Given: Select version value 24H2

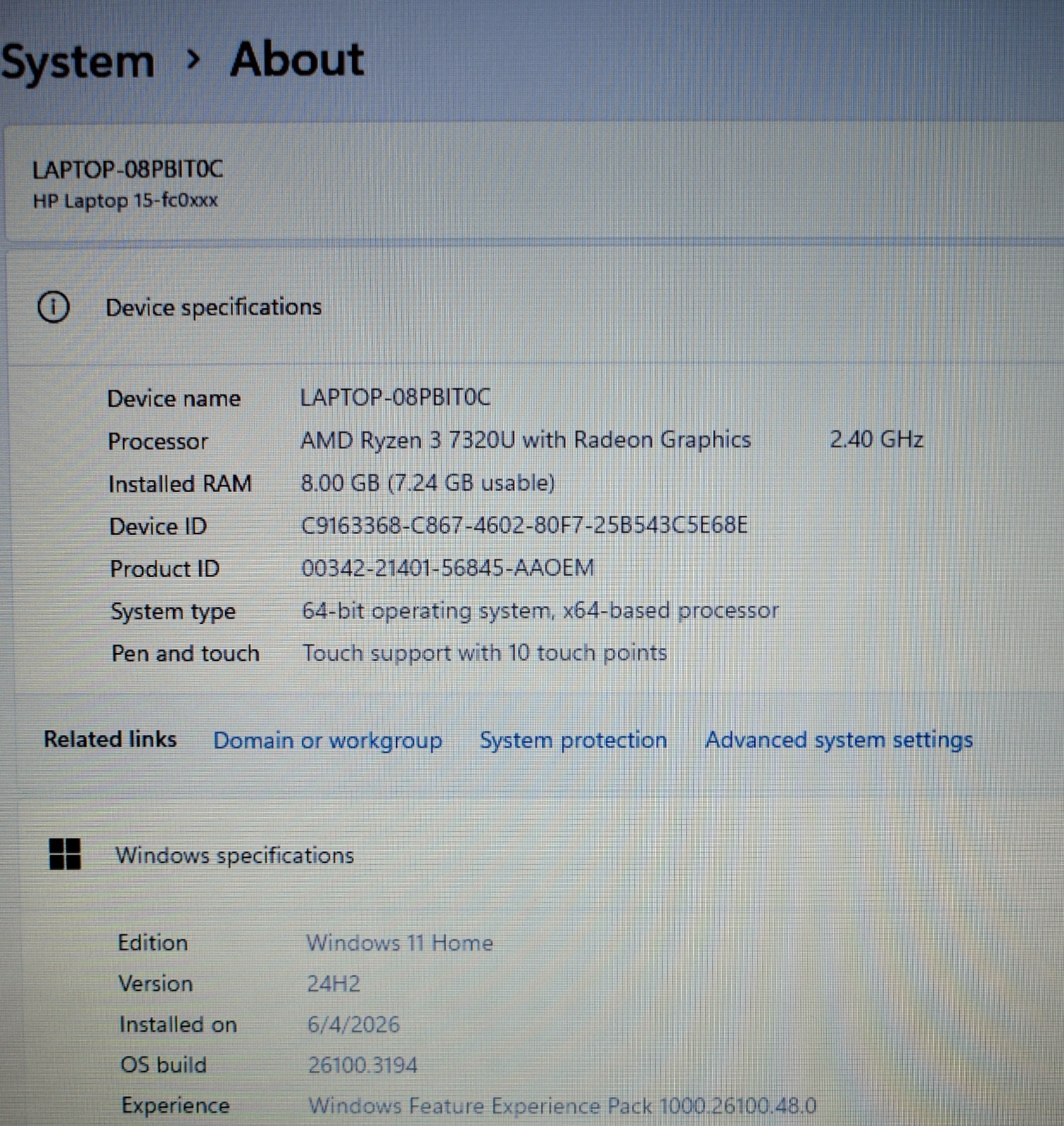Looking at the screenshot, I should 334,983.
